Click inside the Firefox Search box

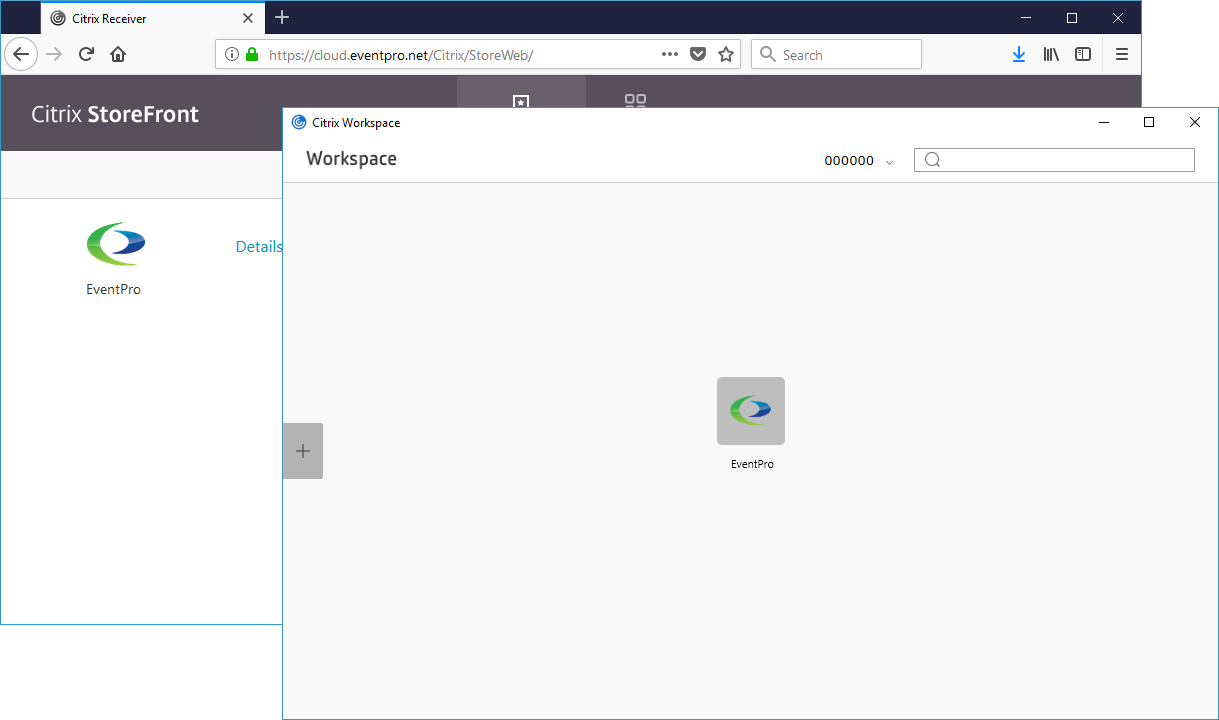836,54
